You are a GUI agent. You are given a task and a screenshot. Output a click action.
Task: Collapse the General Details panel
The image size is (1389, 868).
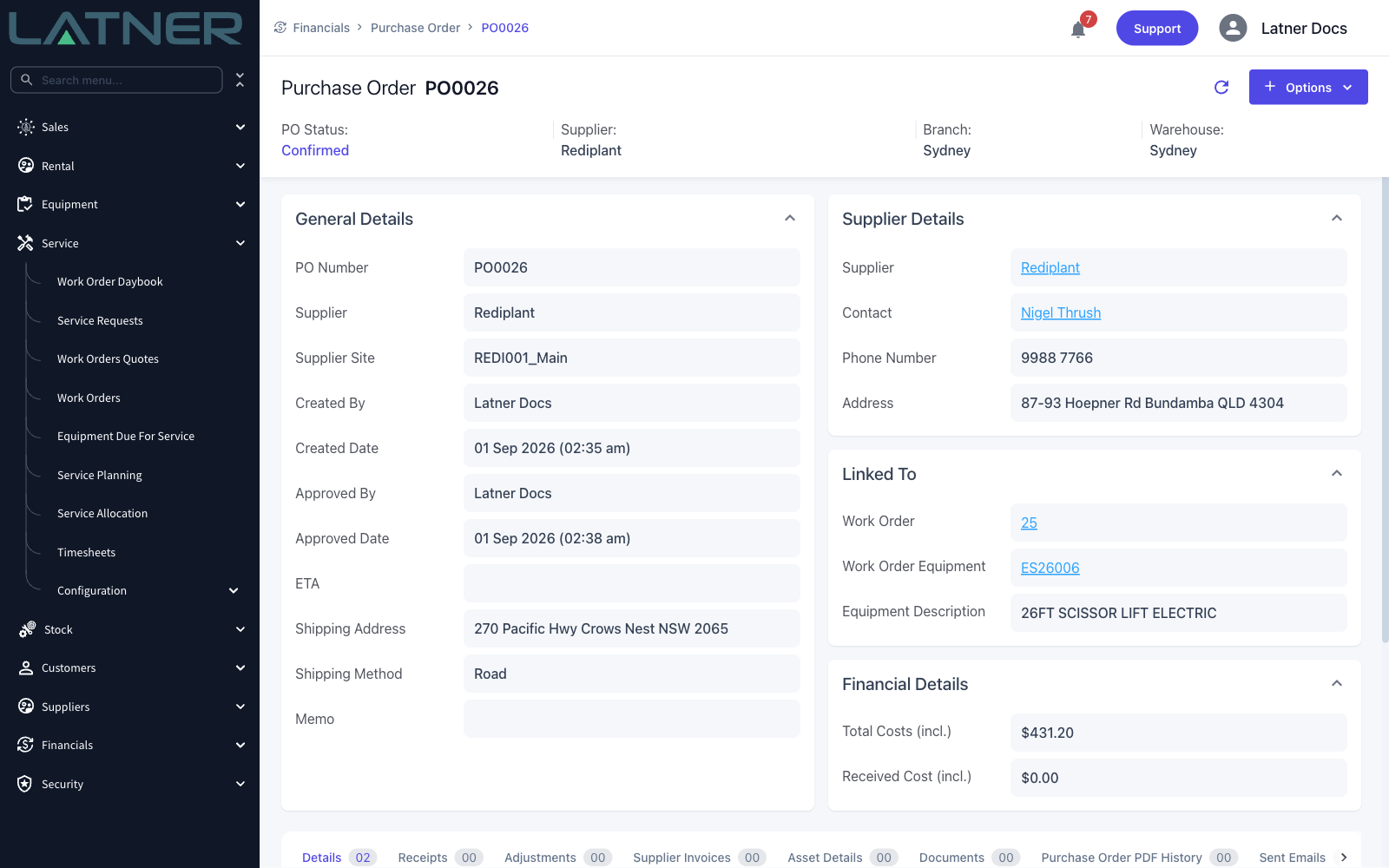coord(790,219)
